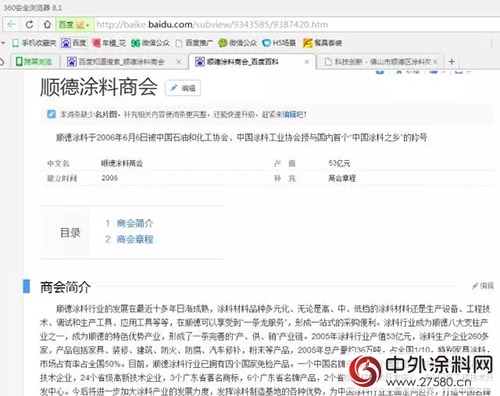This screenshot has height=396, width=500.
Task: Close the 顺德涂料商会_百度百科 tab
Action: pyautogui.click(x=307, y=62)
